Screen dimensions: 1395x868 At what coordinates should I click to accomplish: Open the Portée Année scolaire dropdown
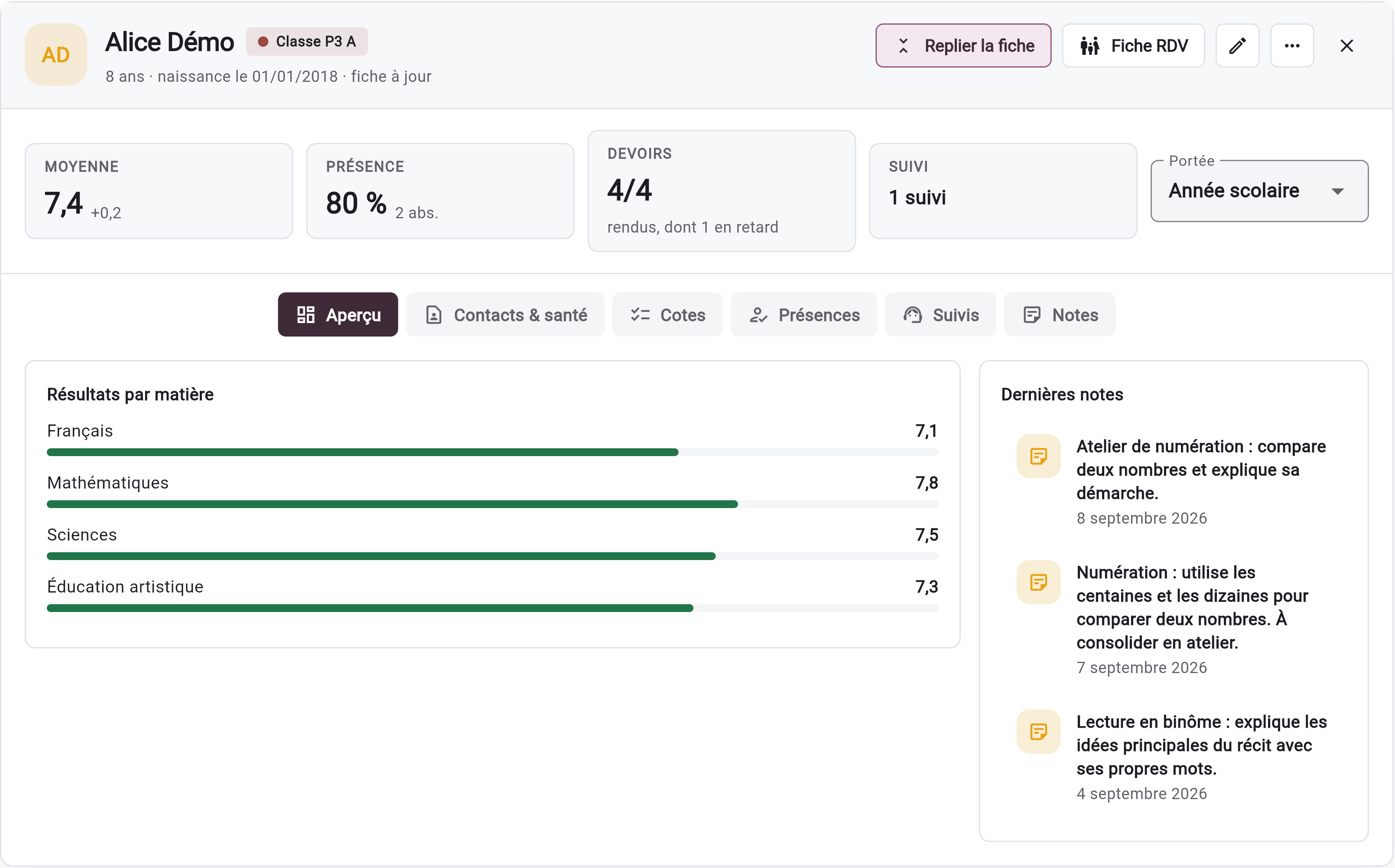pyautogui.click(x=1259, y=191)
